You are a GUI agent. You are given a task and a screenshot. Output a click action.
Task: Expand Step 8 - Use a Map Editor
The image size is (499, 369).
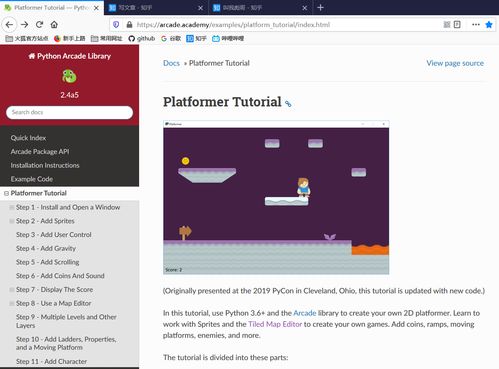(x=12, y=303)
